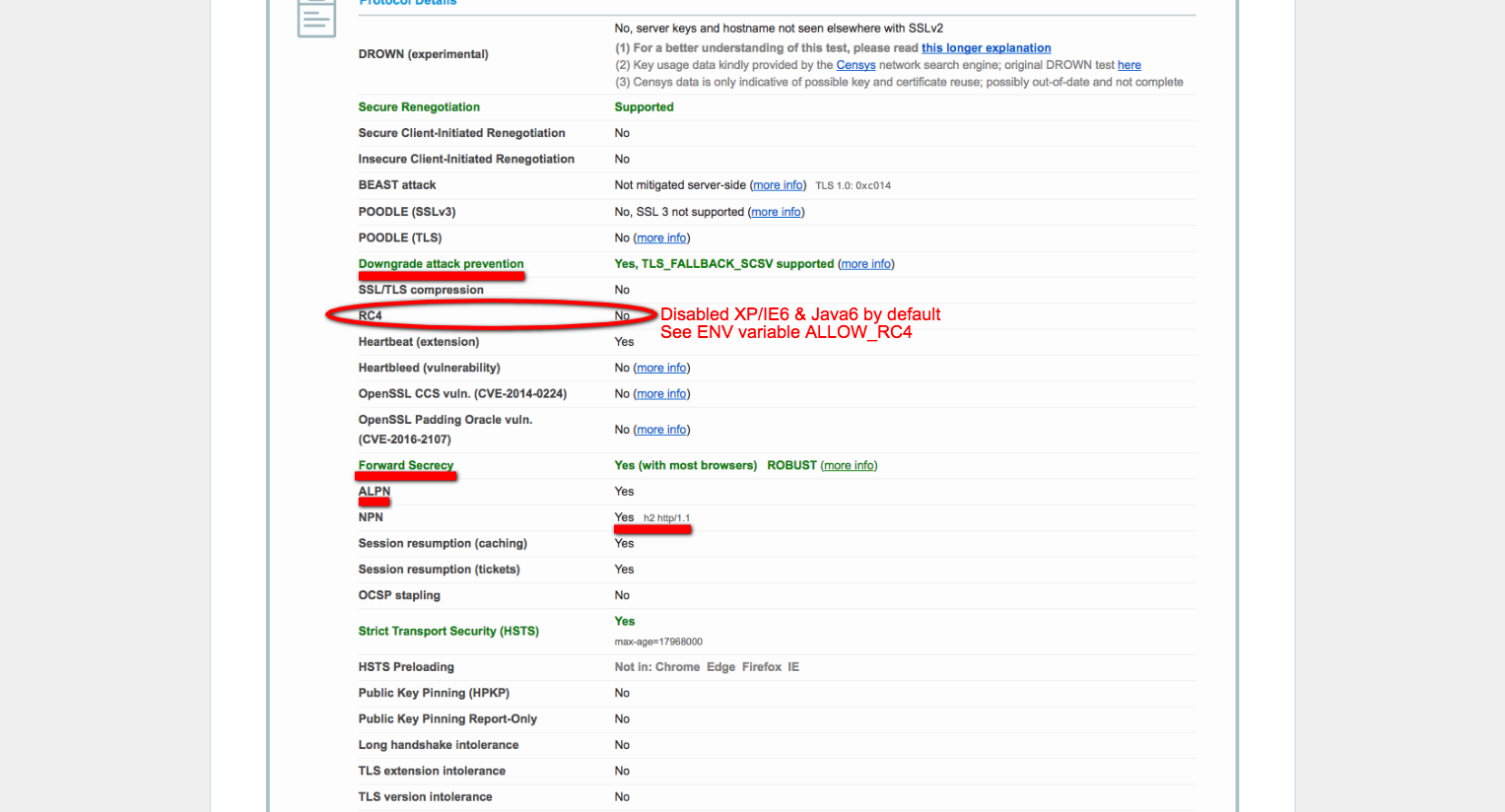Select 'Secure Client-Initiated Renegotiation' label
The height and width of the screenshot is (812, 1505).
click(461, 133)
